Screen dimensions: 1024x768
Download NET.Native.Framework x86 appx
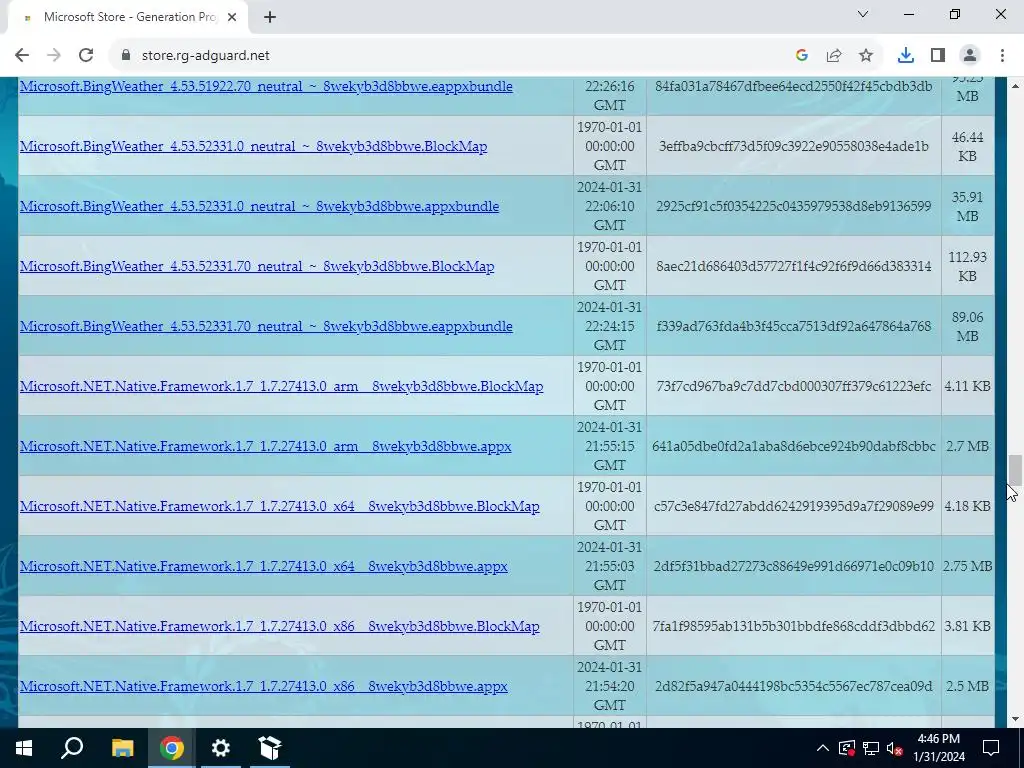[x=263, y=687]
